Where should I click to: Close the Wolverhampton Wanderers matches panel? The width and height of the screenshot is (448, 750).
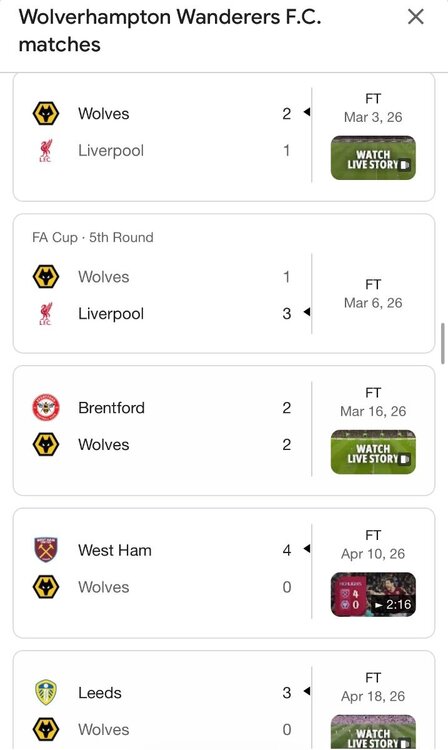[415, 17]
